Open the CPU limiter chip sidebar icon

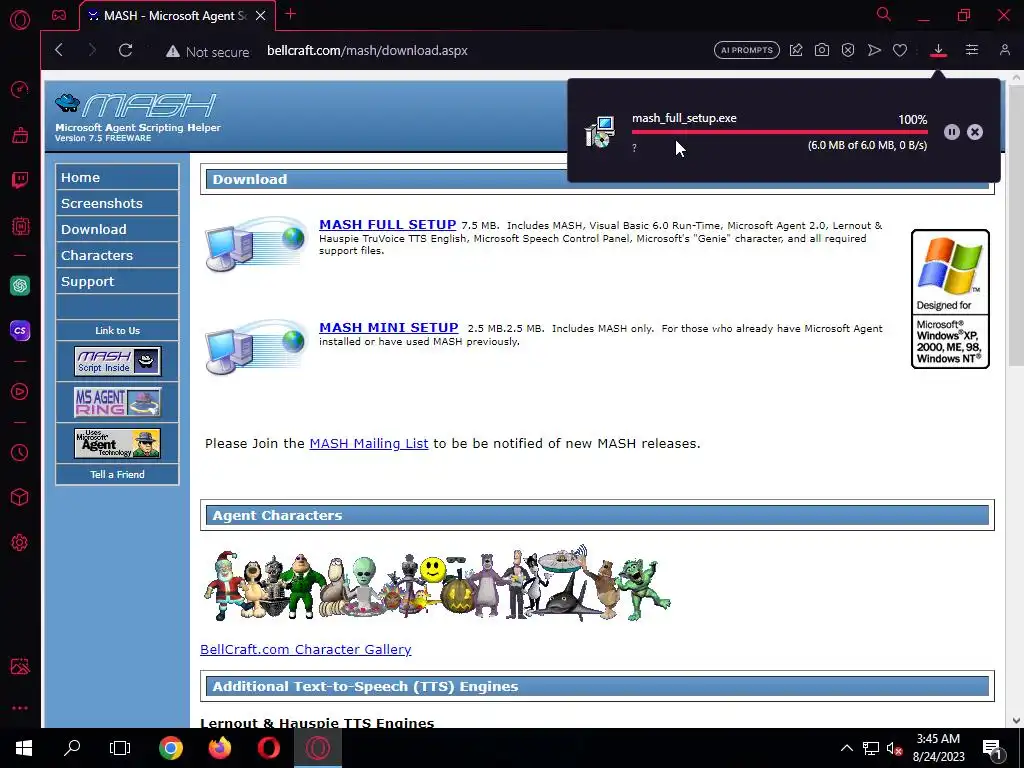point(20,226)
